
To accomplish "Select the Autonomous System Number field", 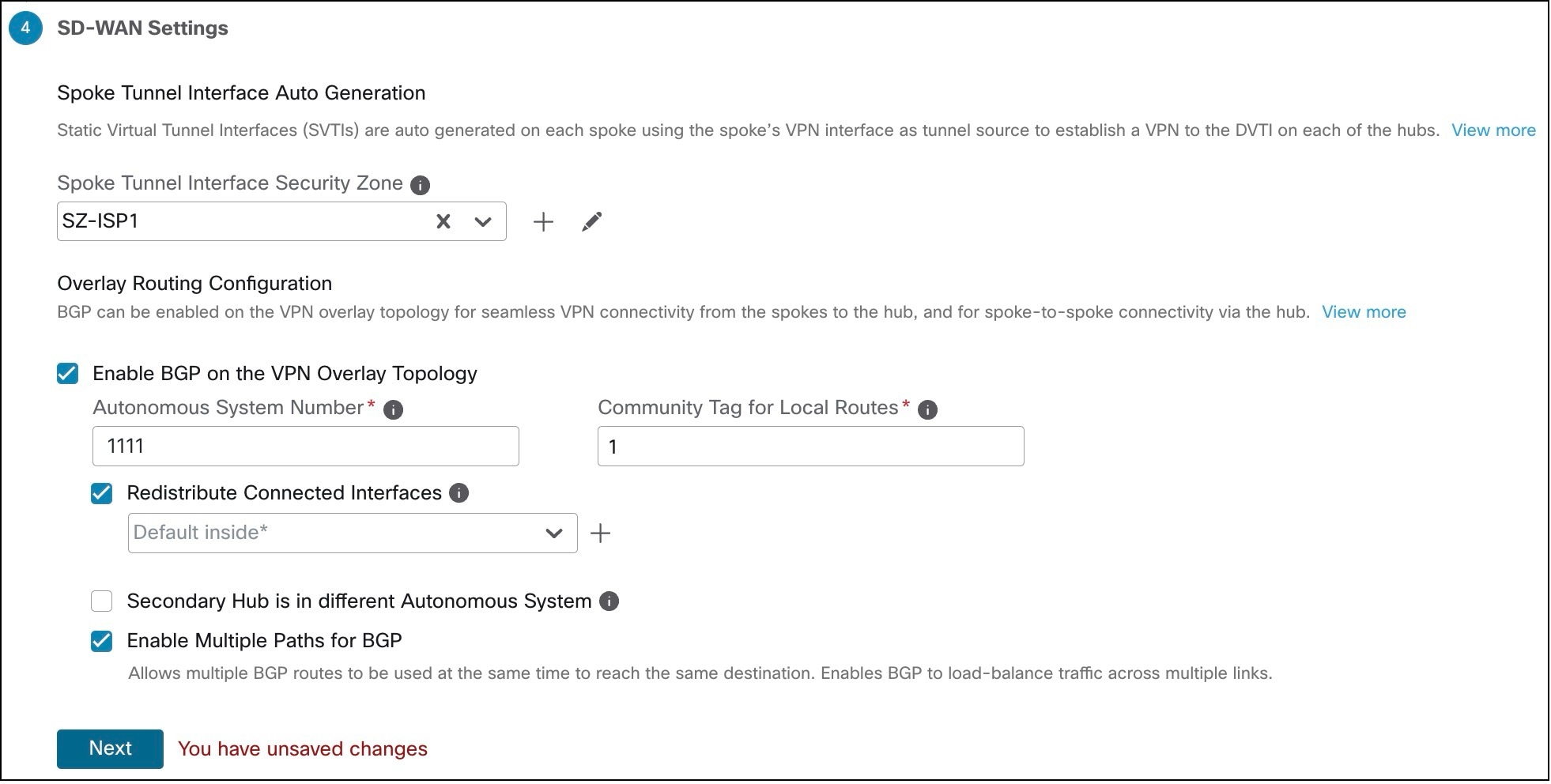I will coord(305,446).
